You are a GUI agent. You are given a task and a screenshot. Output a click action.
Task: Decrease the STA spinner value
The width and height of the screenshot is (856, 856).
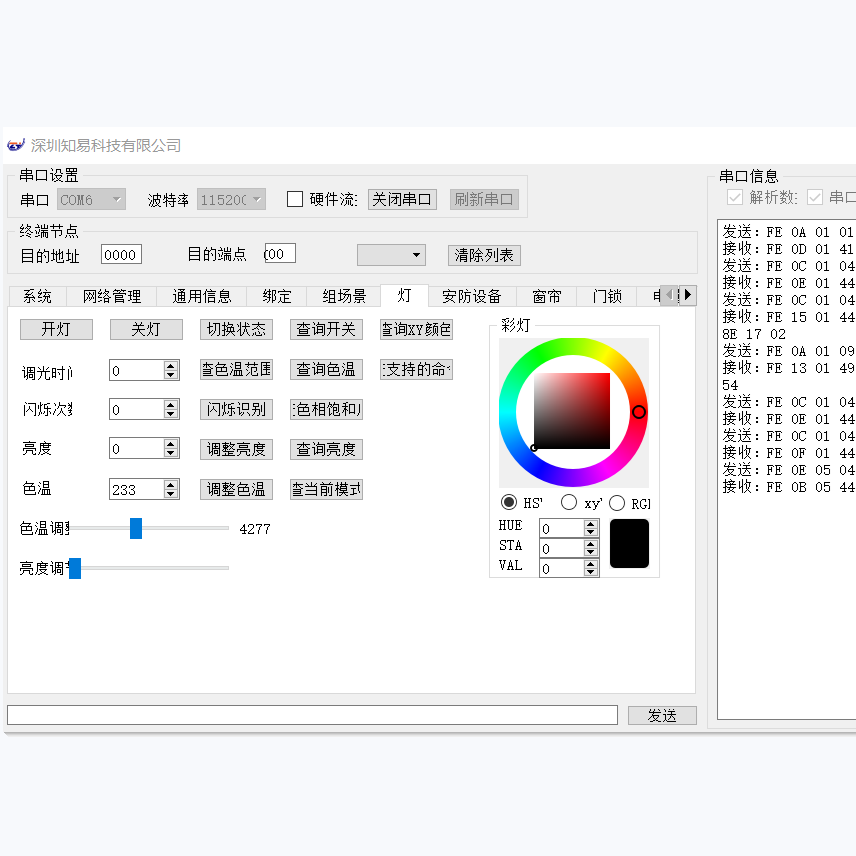[x=590, y=552]
